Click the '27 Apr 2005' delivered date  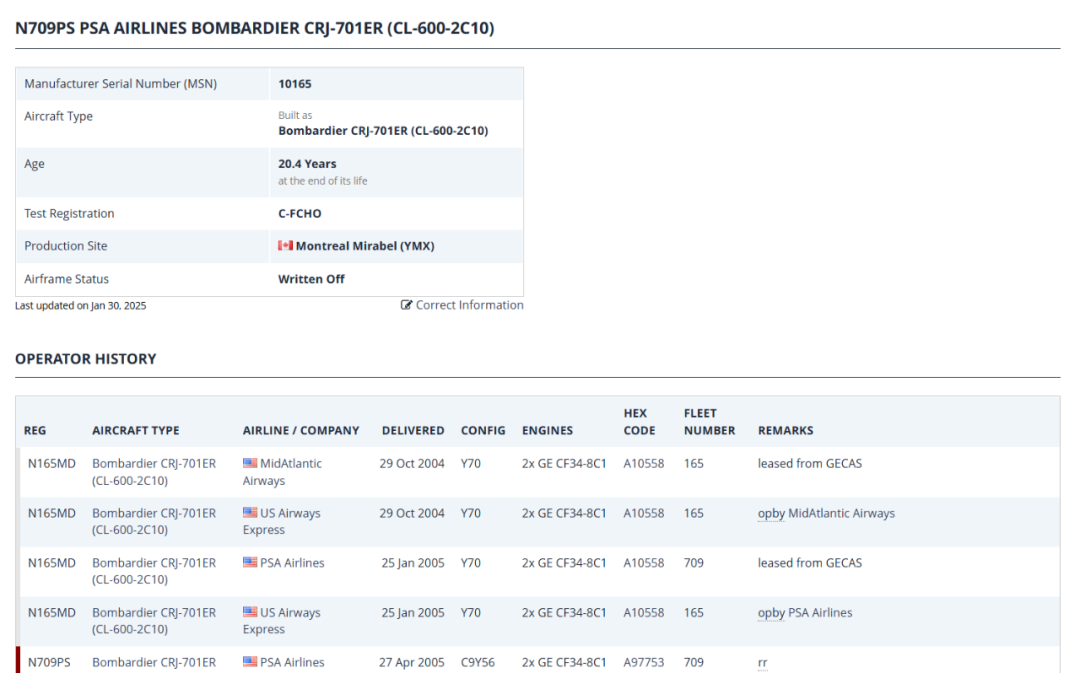pos(412,662)
